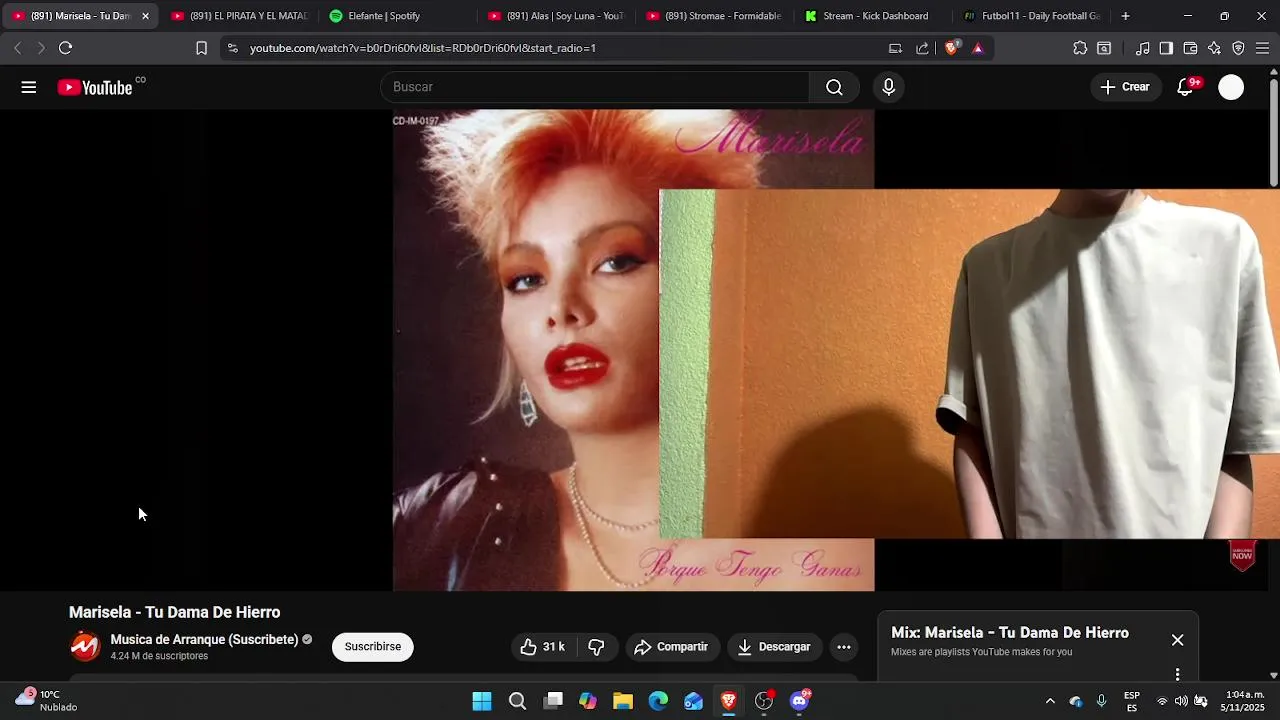This screenshot has width=1280, height=720.
Task: Click the page vertical scrollbar thumb
Action: click(1273, 131)
